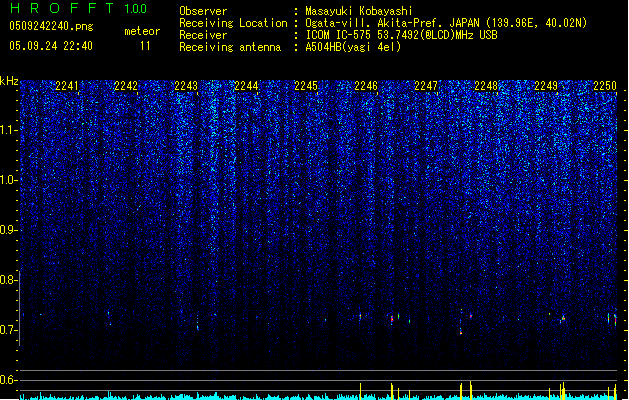Click the 2250 time marker
629x400 pixels.
605,86
